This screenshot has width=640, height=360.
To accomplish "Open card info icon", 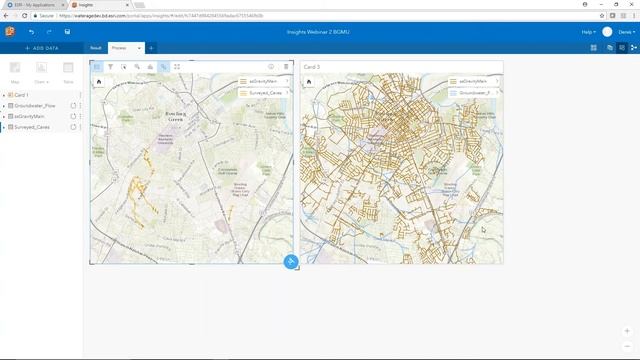I will coord(271,67).
